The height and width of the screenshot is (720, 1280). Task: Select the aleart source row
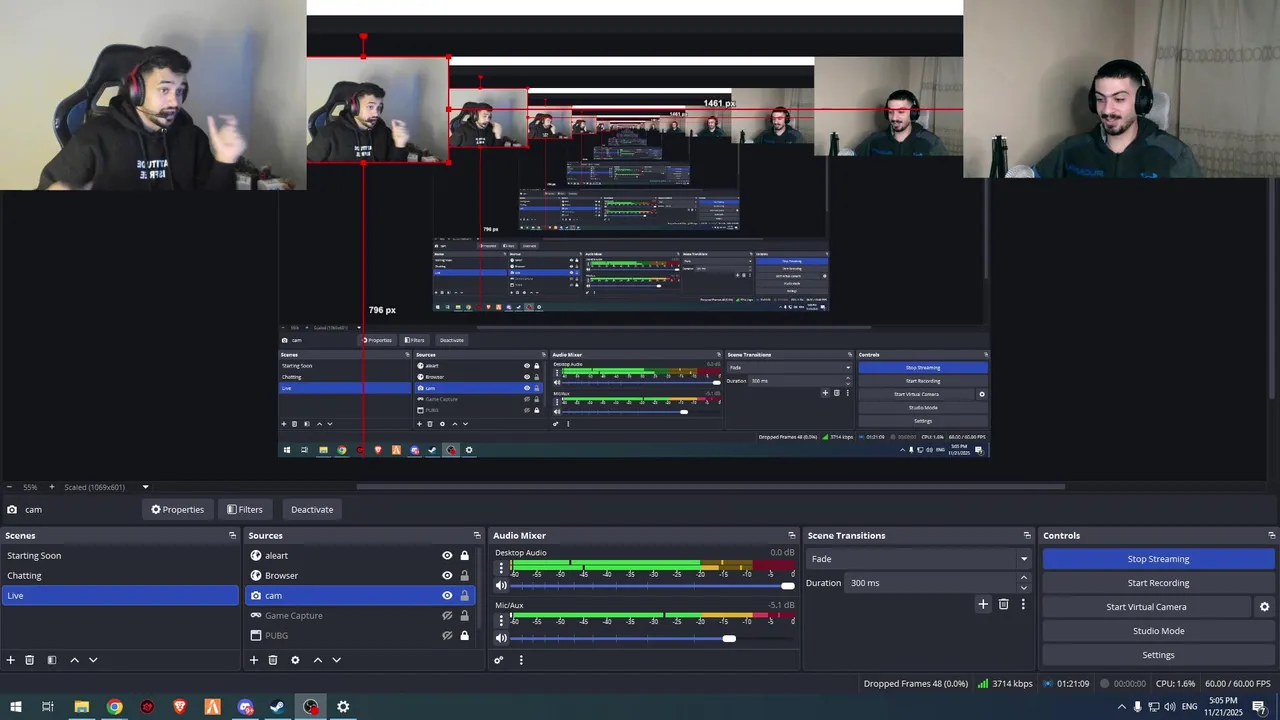(x=360, y=556)
